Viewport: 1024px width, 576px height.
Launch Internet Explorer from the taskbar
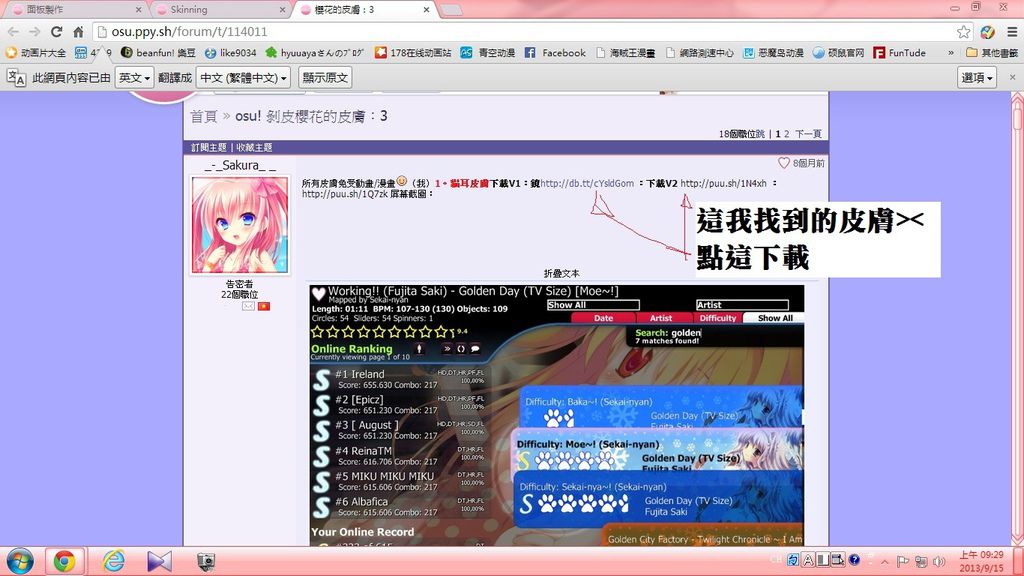coord(114,561)
